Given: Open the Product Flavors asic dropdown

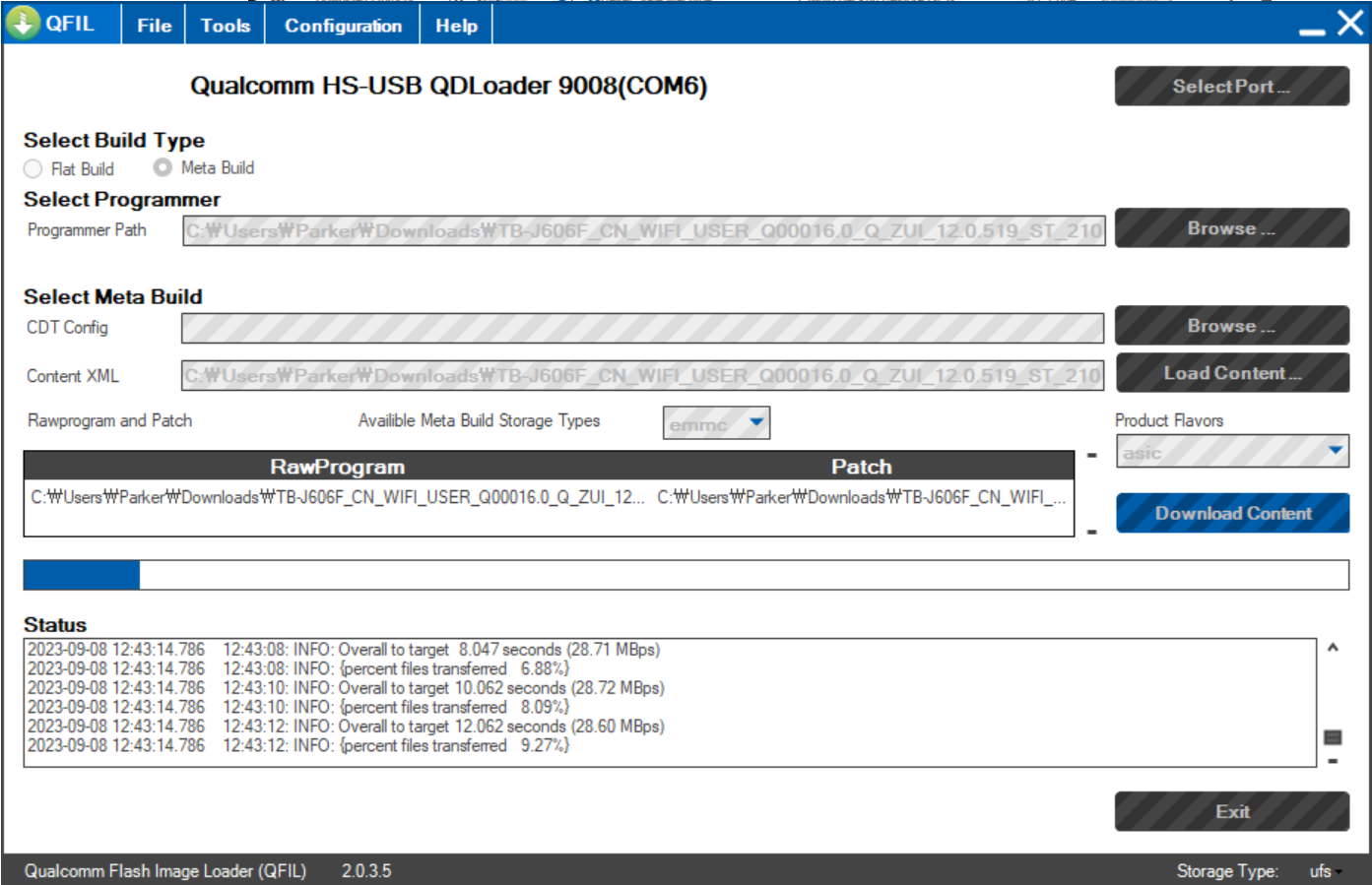Looking at the screenshot, I should click(1232, 452).
